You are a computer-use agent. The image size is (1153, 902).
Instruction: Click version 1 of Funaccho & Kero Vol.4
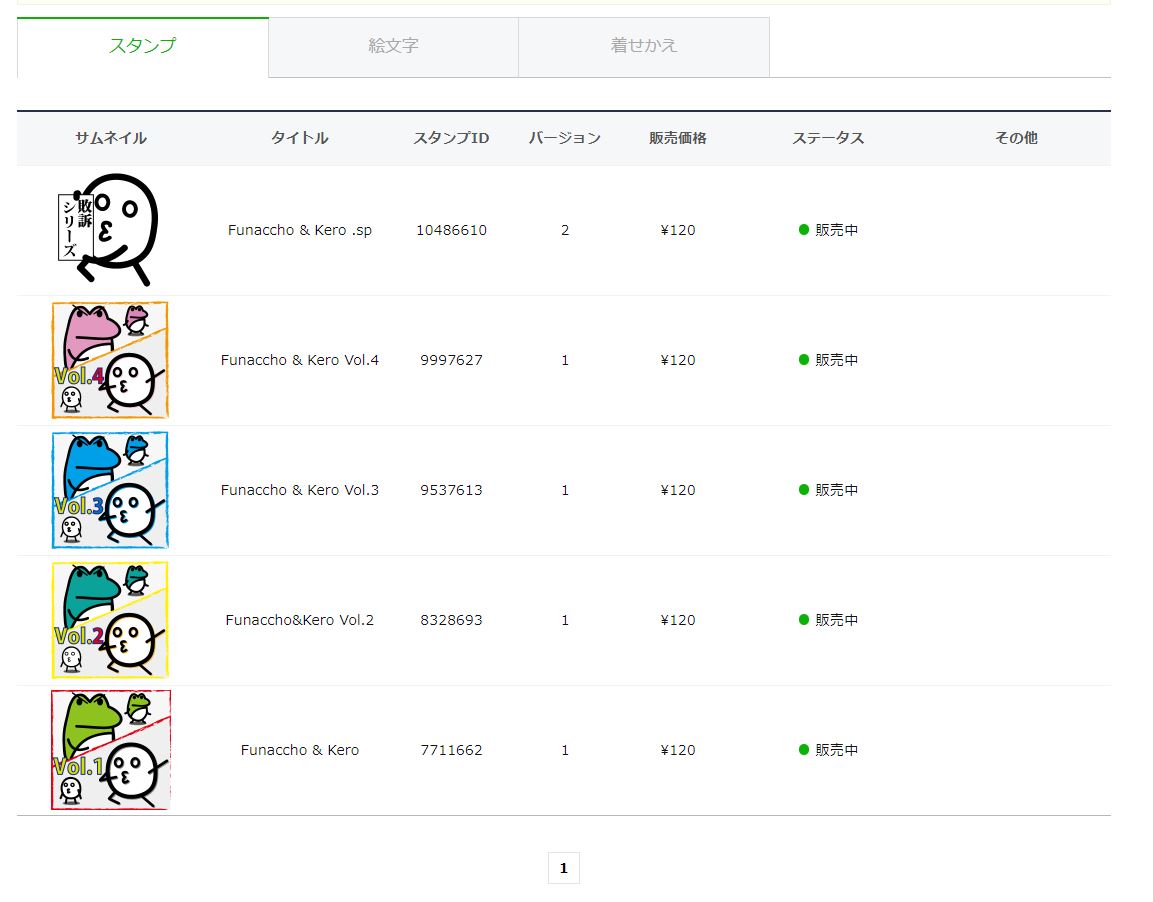(565, 360)
